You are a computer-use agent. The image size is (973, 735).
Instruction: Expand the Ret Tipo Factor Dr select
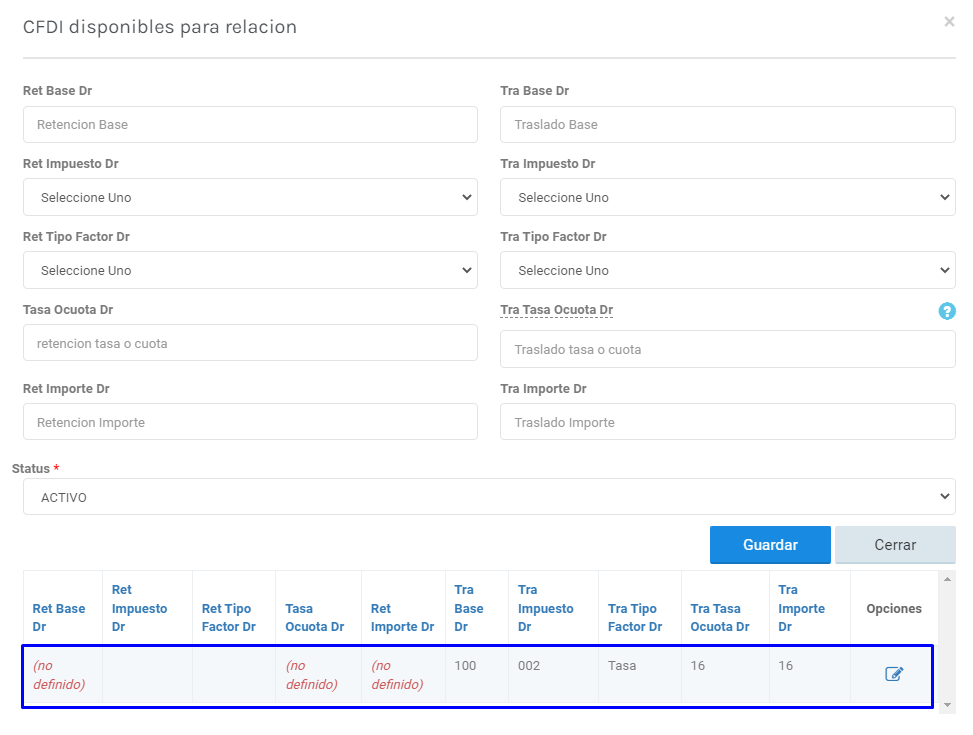pyautogui.click(x=250, y=270)
